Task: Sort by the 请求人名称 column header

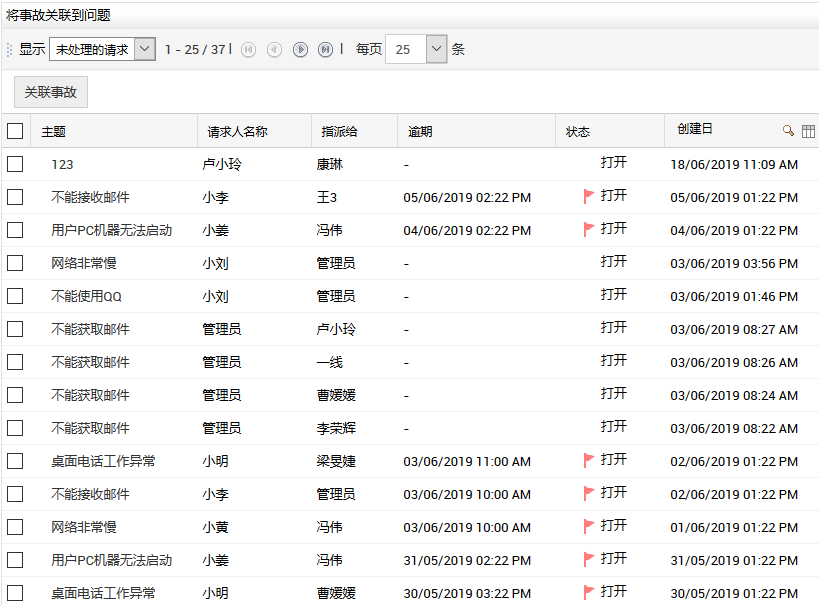Action: [x=237, y=131]
